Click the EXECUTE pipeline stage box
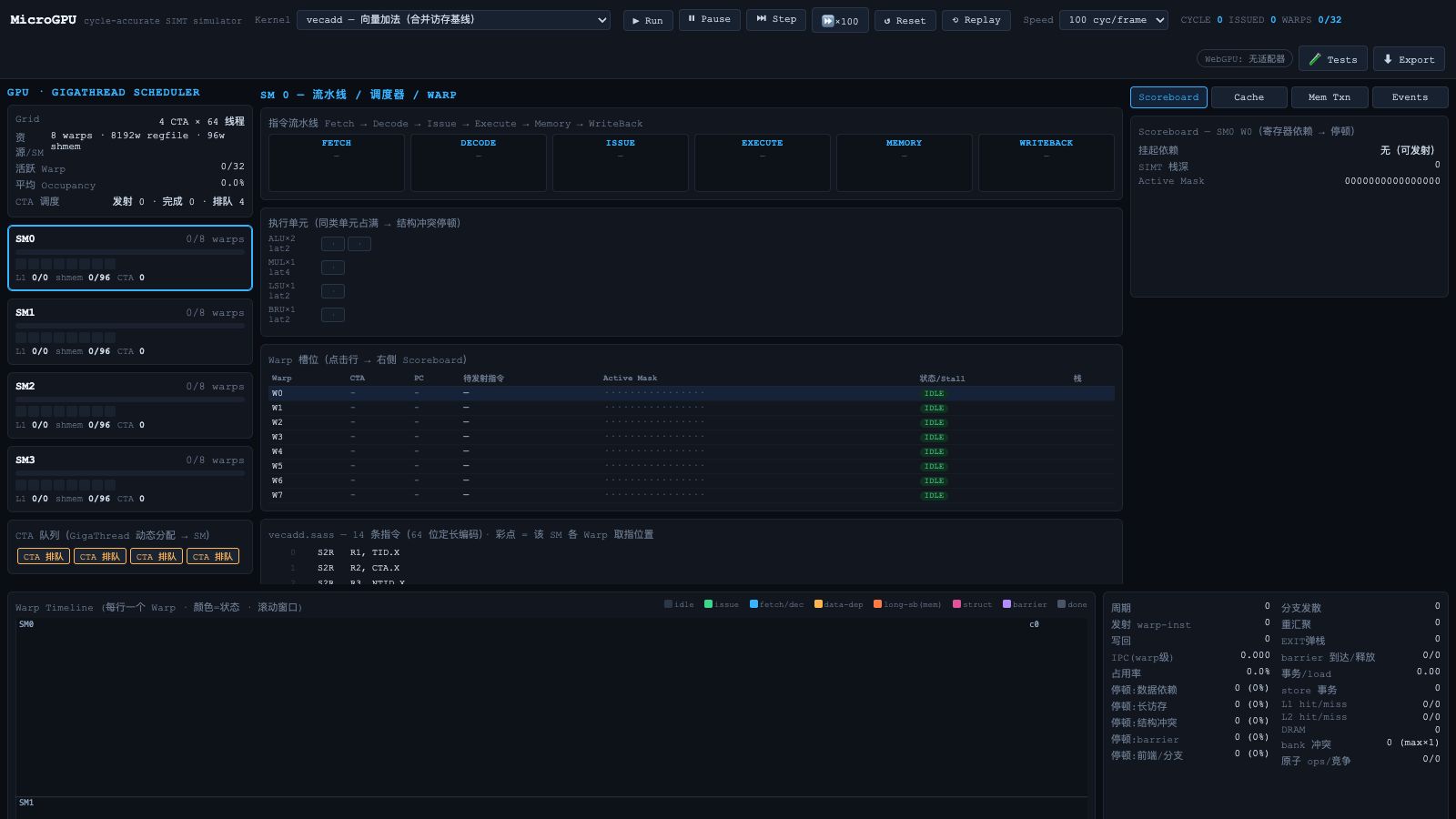 (763, 163)
